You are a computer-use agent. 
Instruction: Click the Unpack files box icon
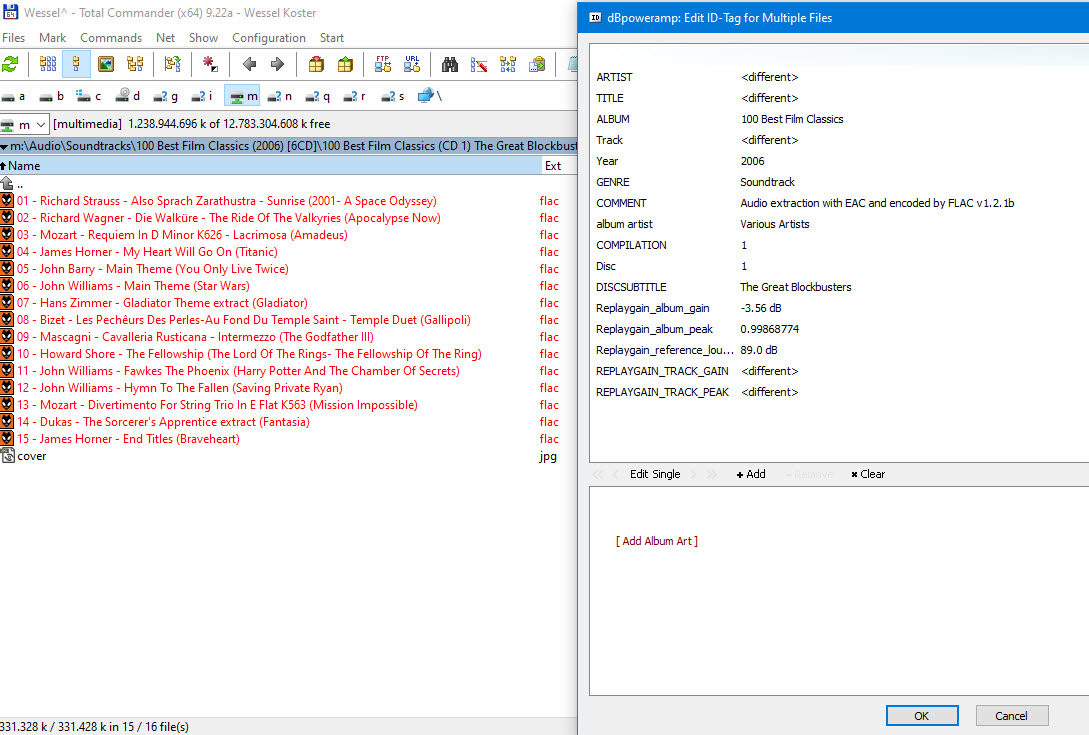[x=345, y=65]
